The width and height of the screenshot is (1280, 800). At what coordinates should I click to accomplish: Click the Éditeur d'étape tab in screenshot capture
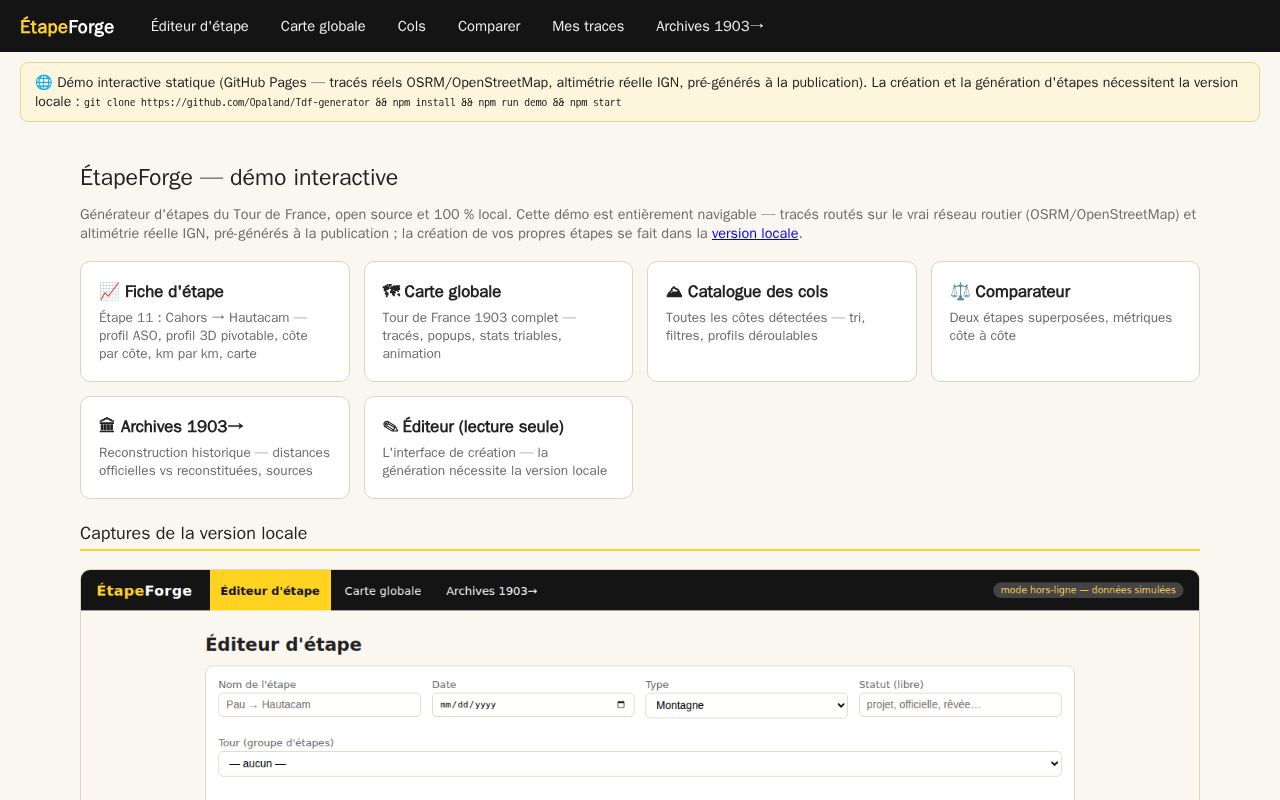tap(270, 591)
